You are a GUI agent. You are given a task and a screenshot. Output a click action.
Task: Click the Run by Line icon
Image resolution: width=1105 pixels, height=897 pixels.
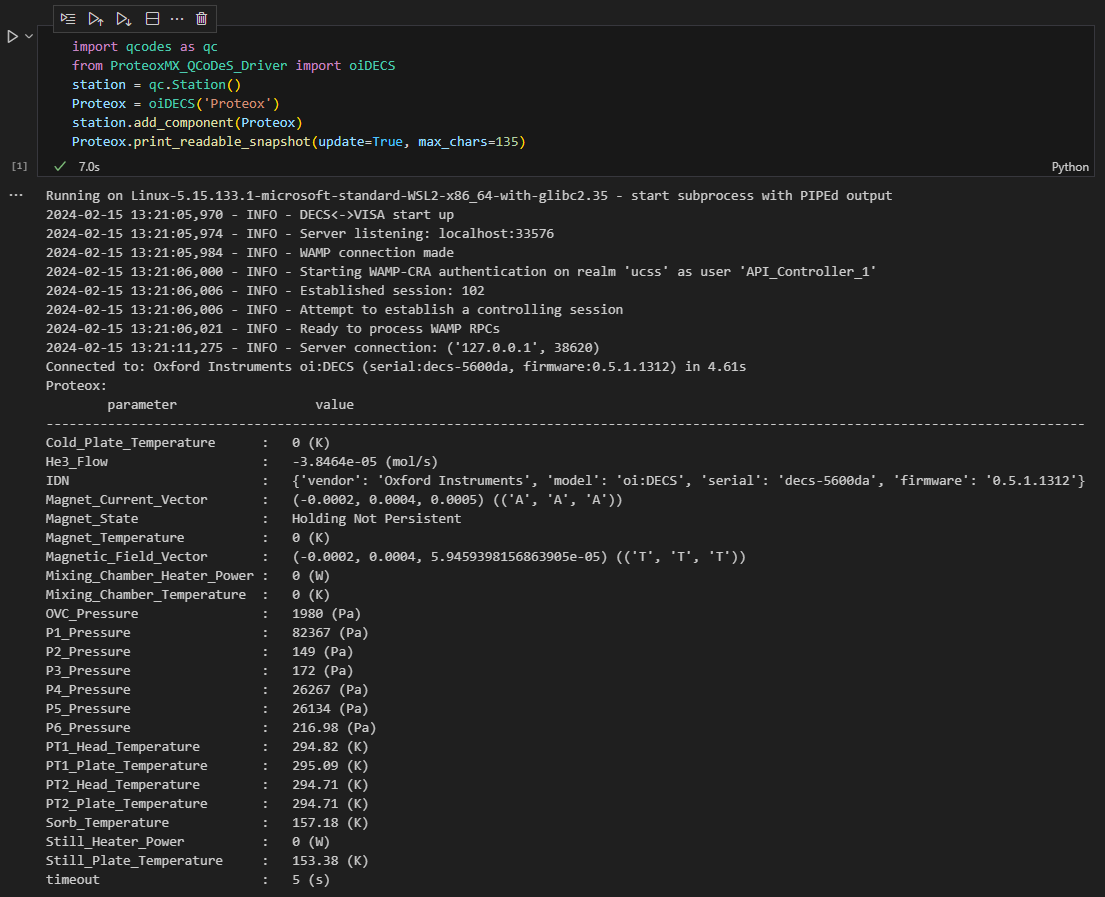pos(68,18)
